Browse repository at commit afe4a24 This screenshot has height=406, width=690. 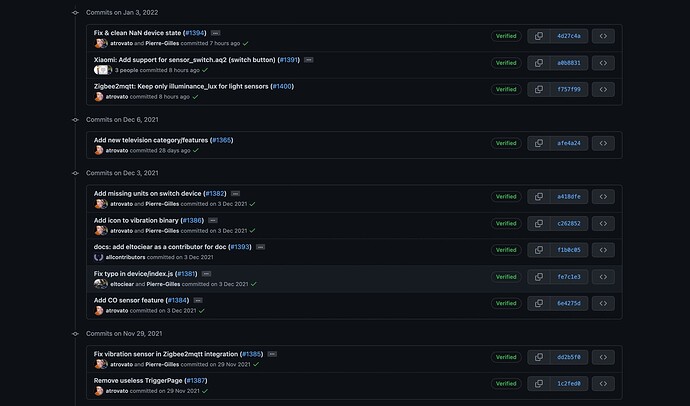pos(603,143)
